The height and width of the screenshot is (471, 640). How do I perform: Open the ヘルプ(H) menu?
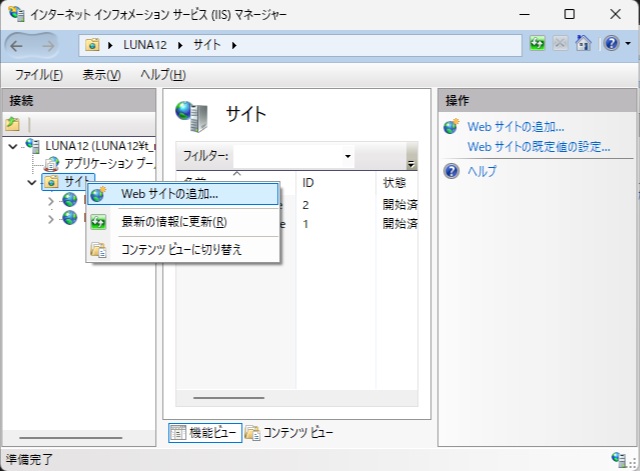click(x=163, y=75)
